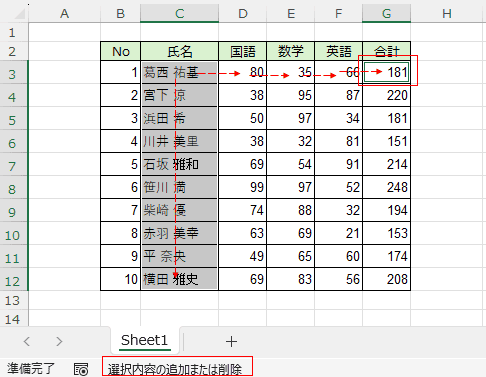
Task: Click status text 選択内容の追加または削除
Action: [175, 369]
